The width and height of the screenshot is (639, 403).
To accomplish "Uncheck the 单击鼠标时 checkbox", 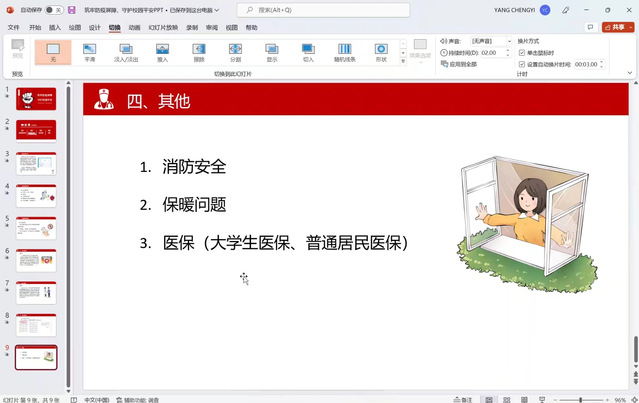I will [x=522, y=52].
